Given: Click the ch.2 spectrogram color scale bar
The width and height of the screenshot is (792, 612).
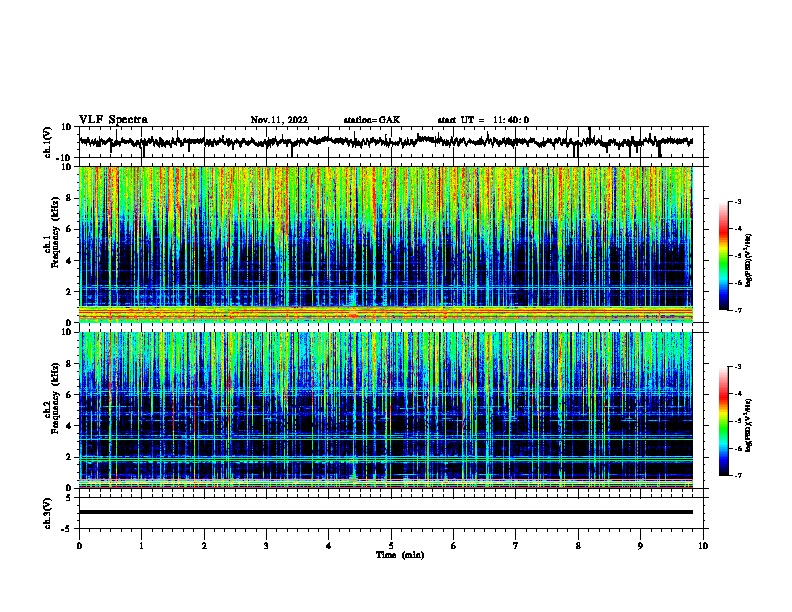Looking at the screenshot, I should 723,421.
